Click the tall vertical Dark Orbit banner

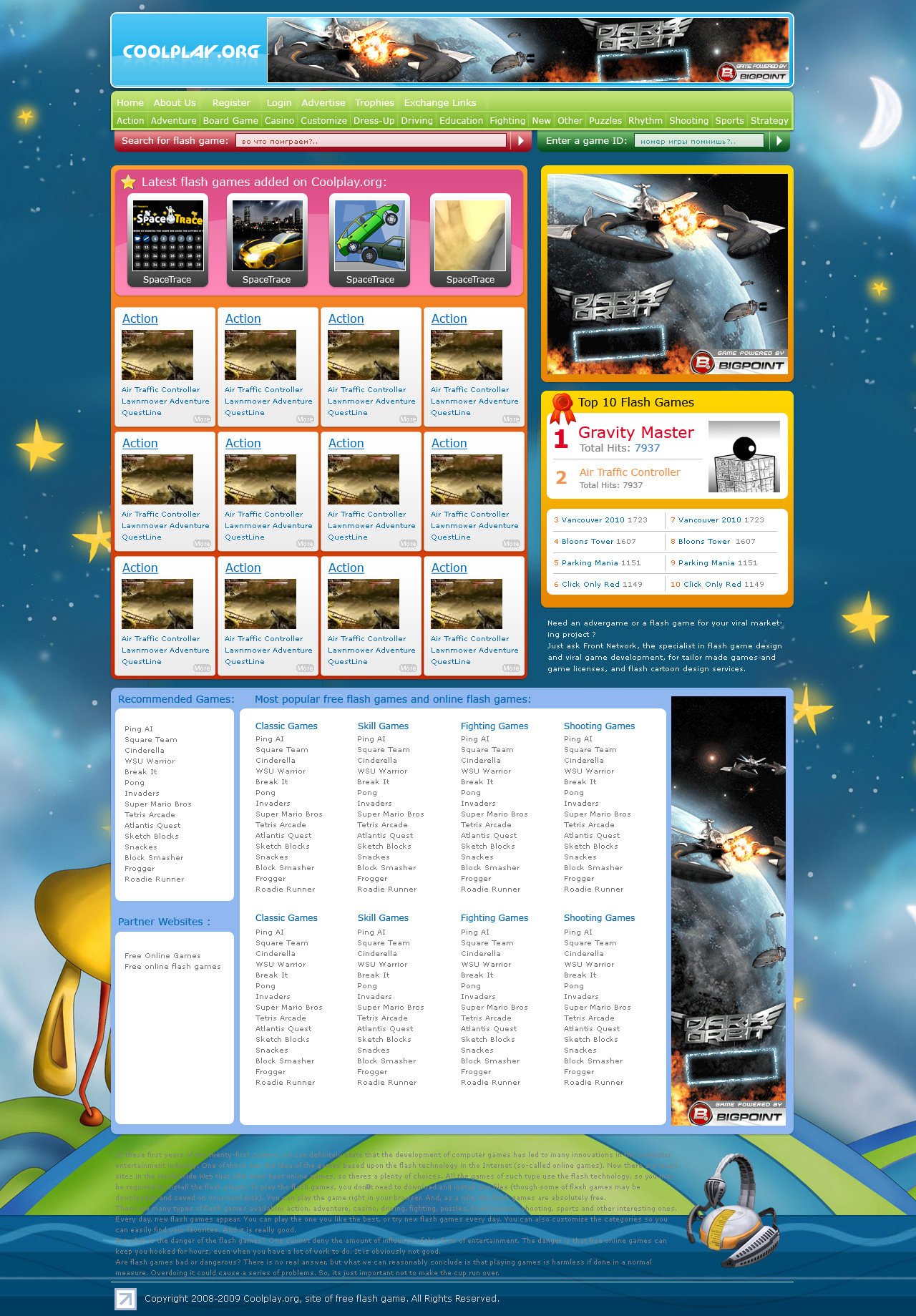point(729,911)
